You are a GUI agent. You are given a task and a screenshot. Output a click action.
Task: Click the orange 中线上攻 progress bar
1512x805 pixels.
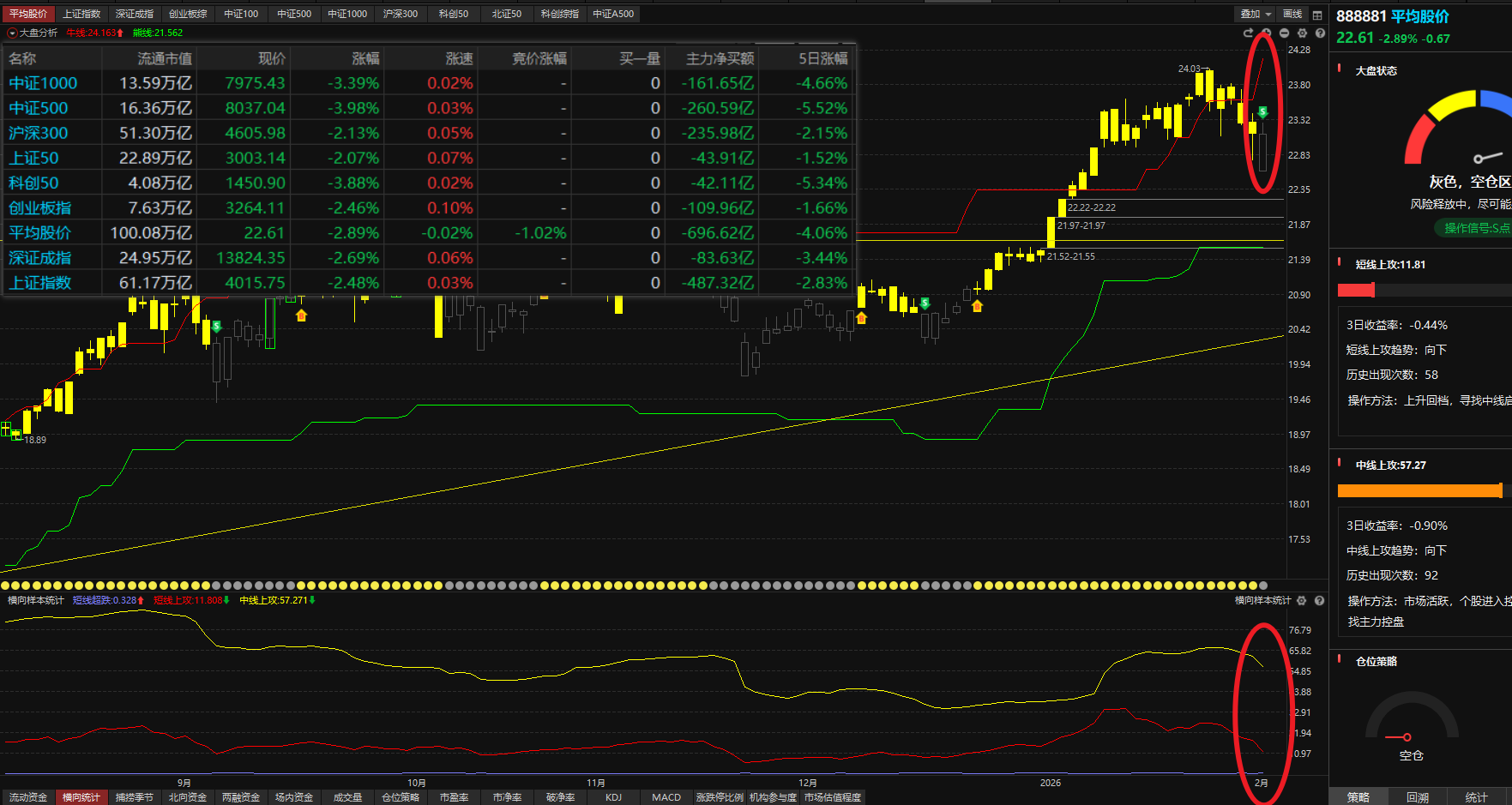point(1419,490)
